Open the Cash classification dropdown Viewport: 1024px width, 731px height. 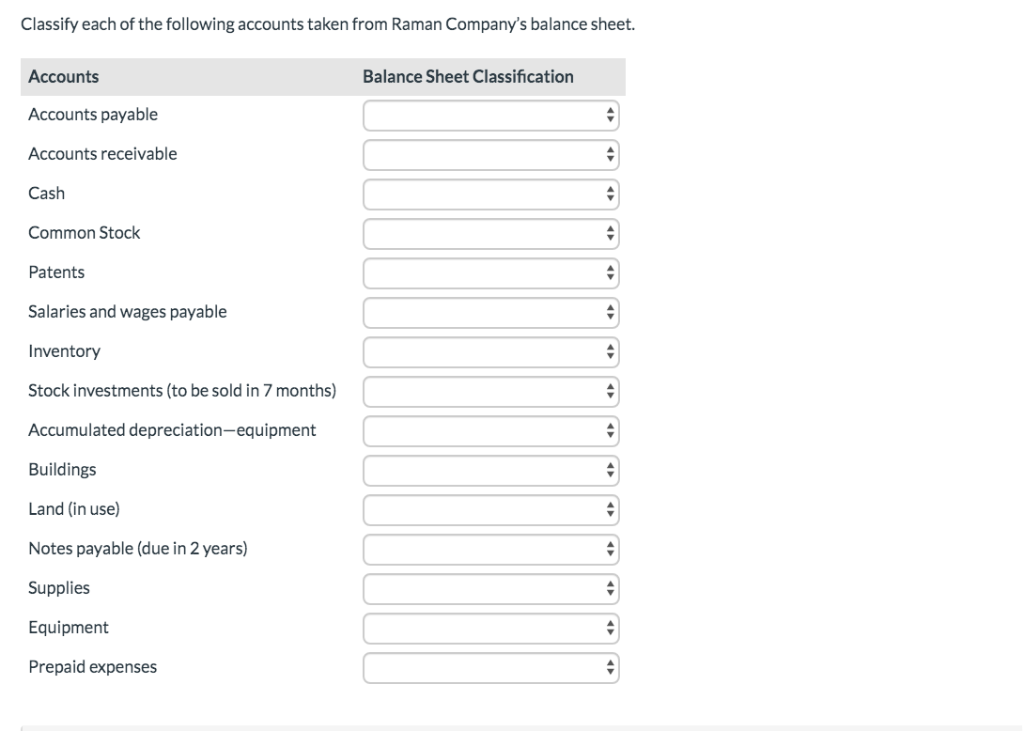click(490, 193)
